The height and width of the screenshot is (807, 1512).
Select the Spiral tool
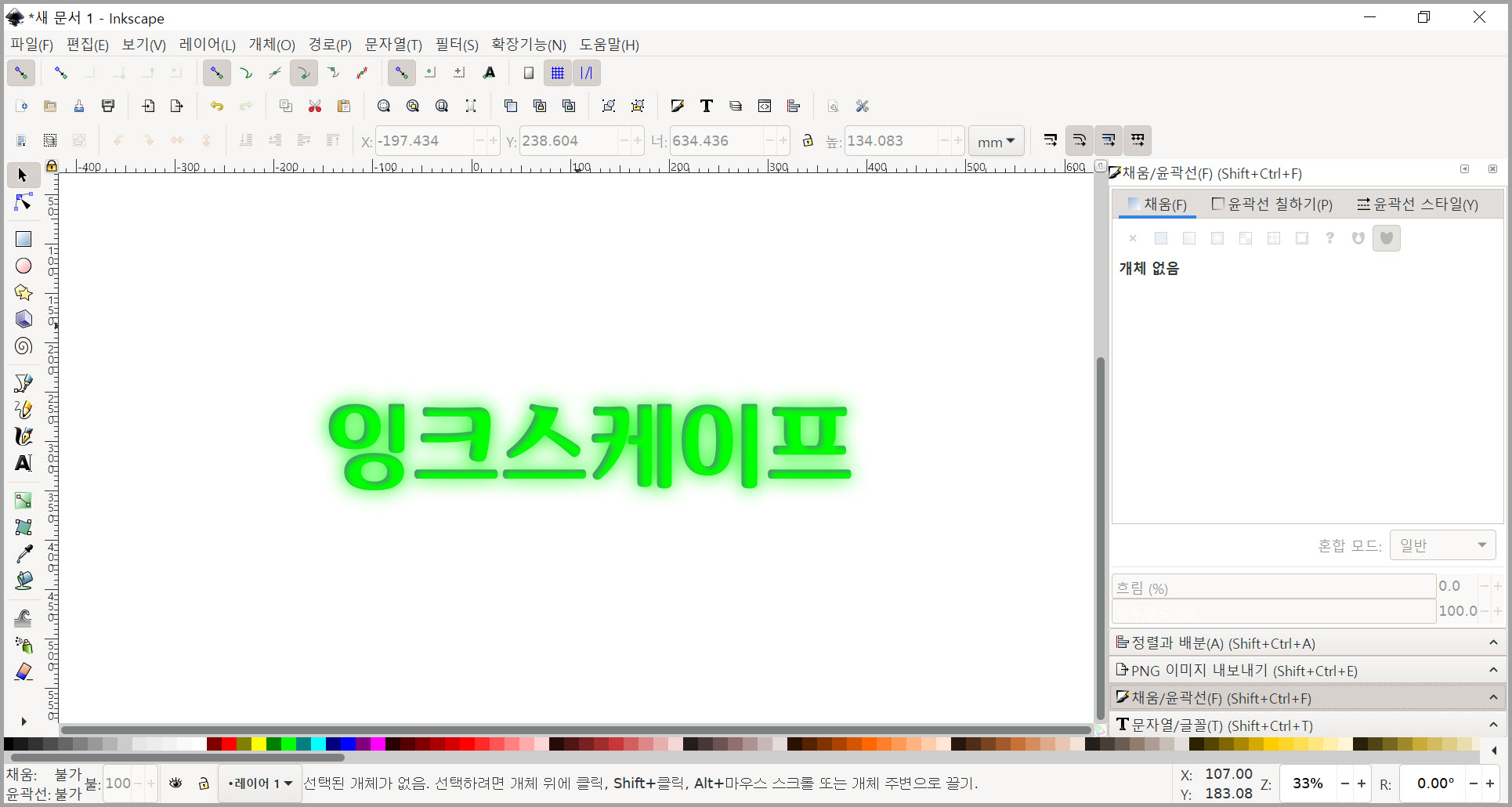point(24,346)
